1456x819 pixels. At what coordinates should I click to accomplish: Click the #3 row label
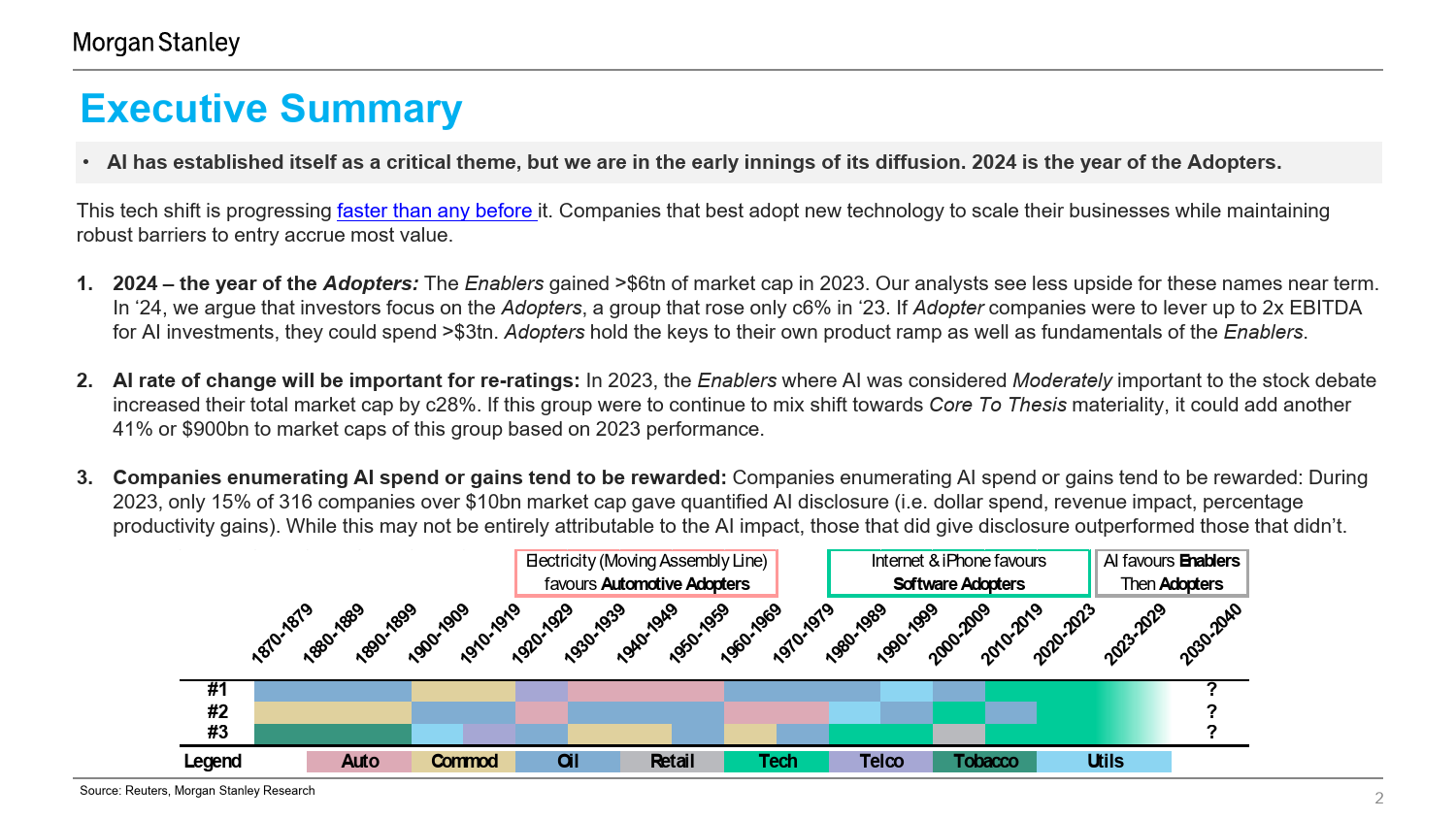[217, 733]
